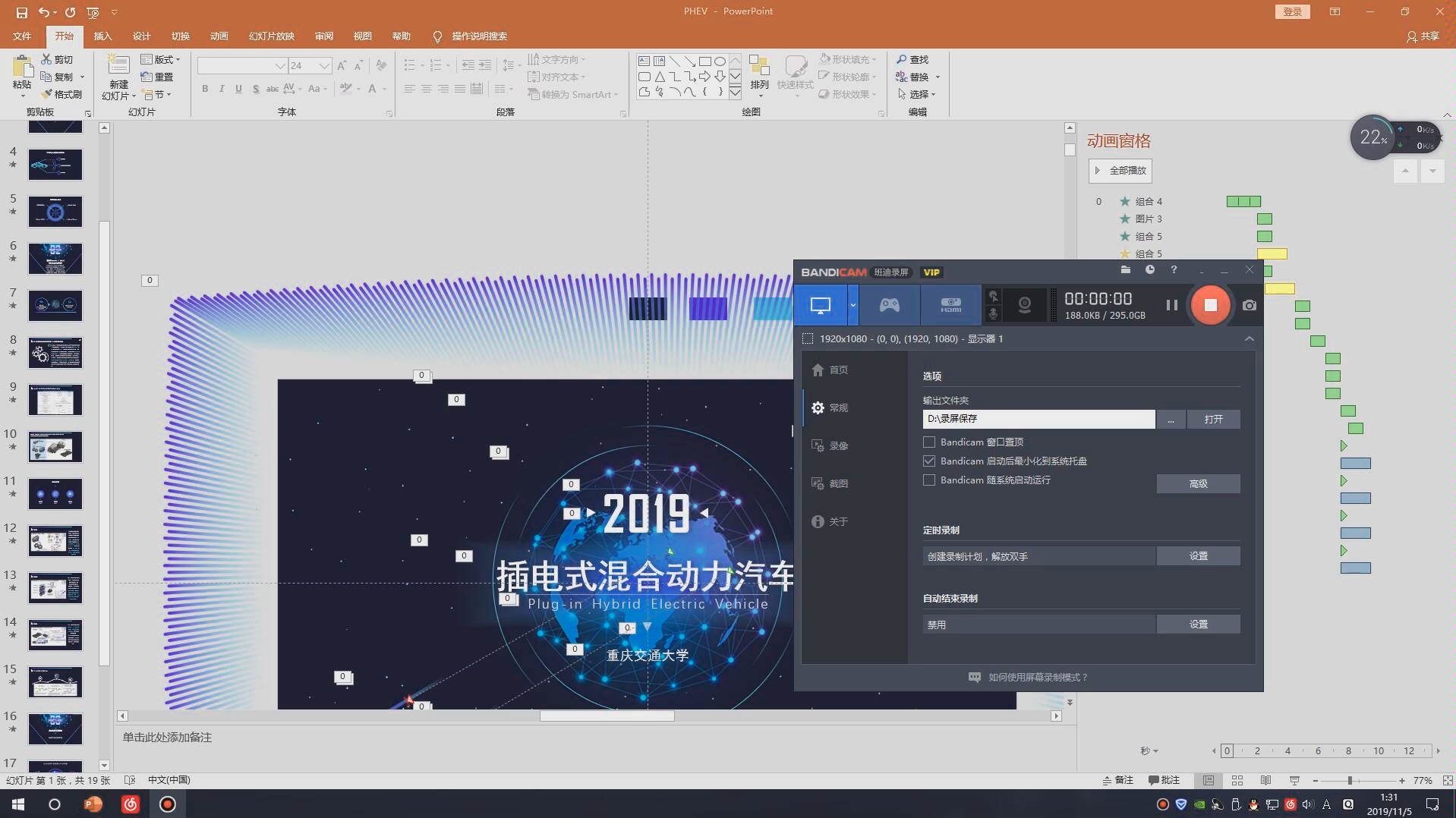Select Bandicam screen recording mode icon

pos(821,305)
